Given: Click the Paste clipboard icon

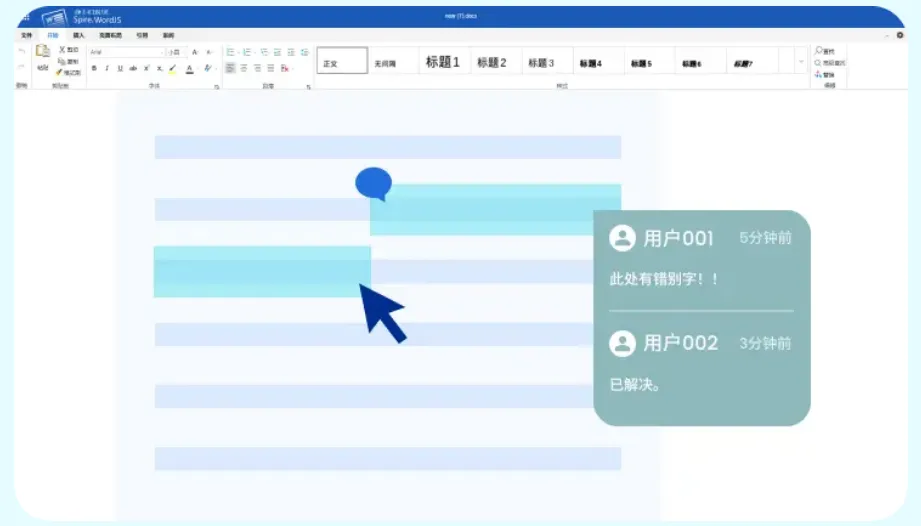Looking at the screenshot, I should coord(43,52).
